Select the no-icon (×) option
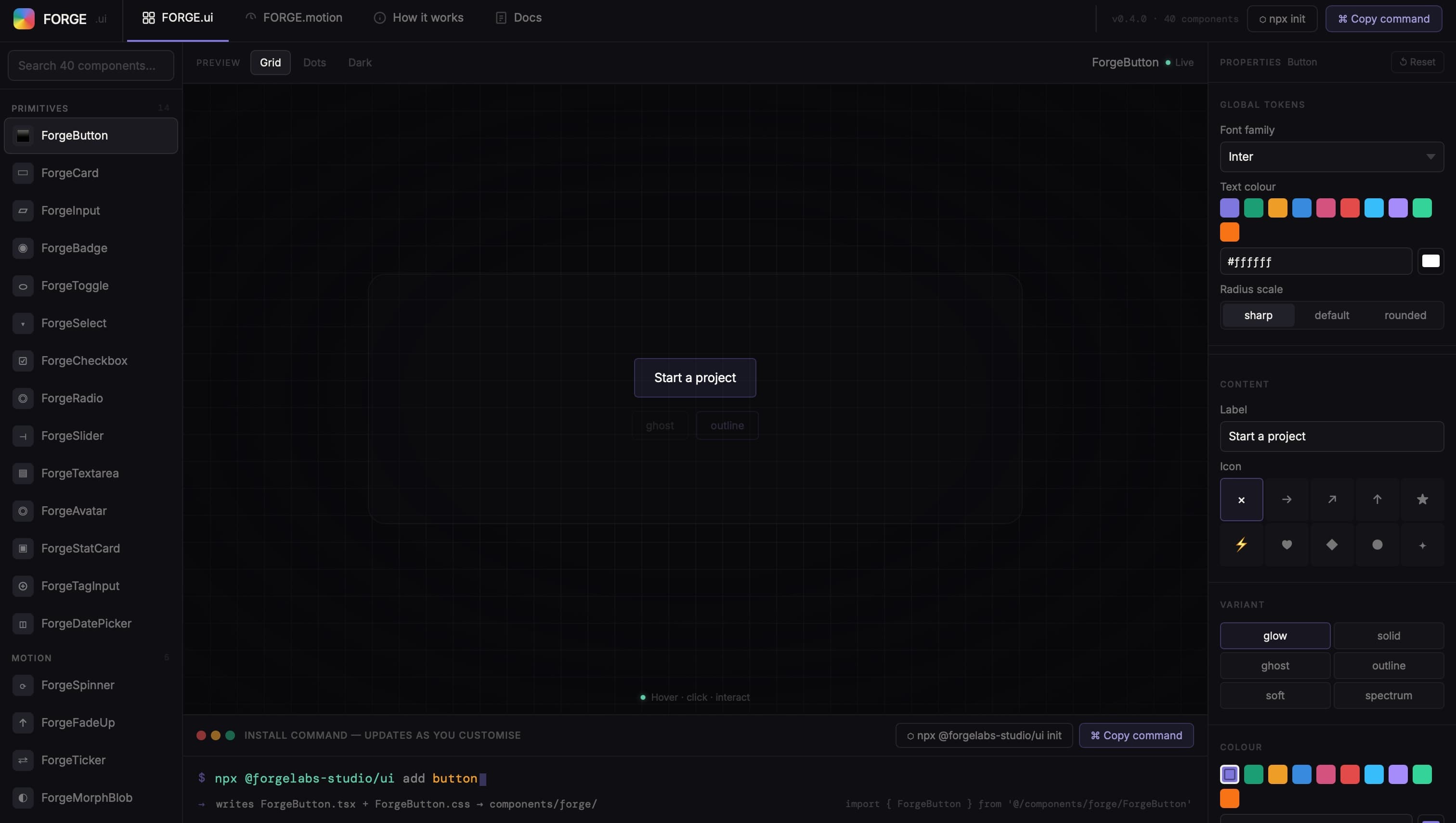The width and height of the screenshot is (1456, 823). [1241, 499]
